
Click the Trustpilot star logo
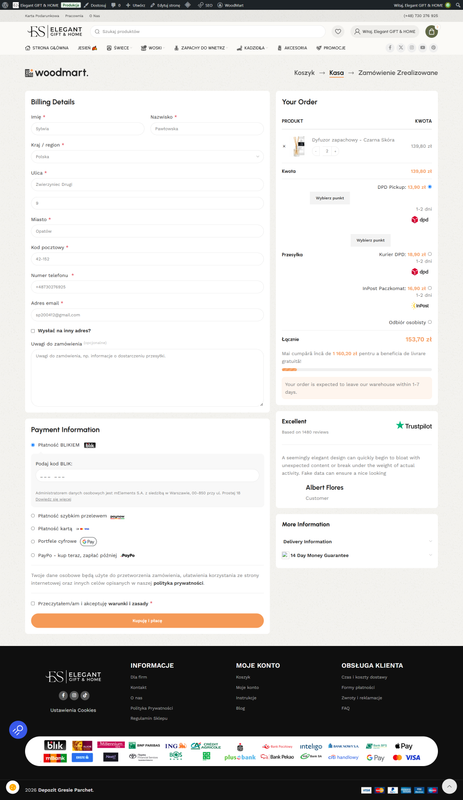(x=414, y=426)
